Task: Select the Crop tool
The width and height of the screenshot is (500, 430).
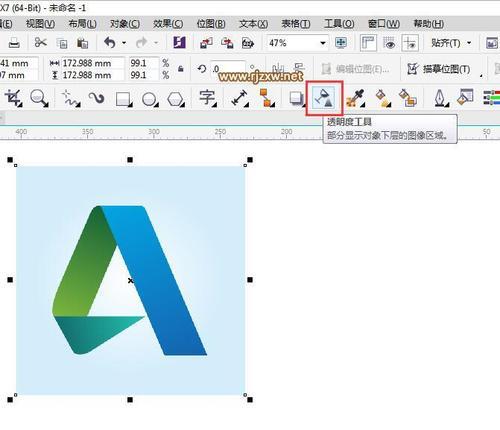Action: (14, 98)
